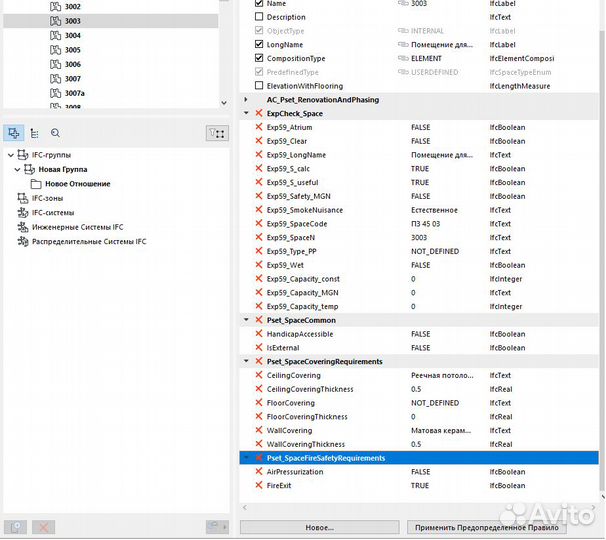
Task: Remove the Exp59_Atrium property via red X
Action: click(259, 127)
